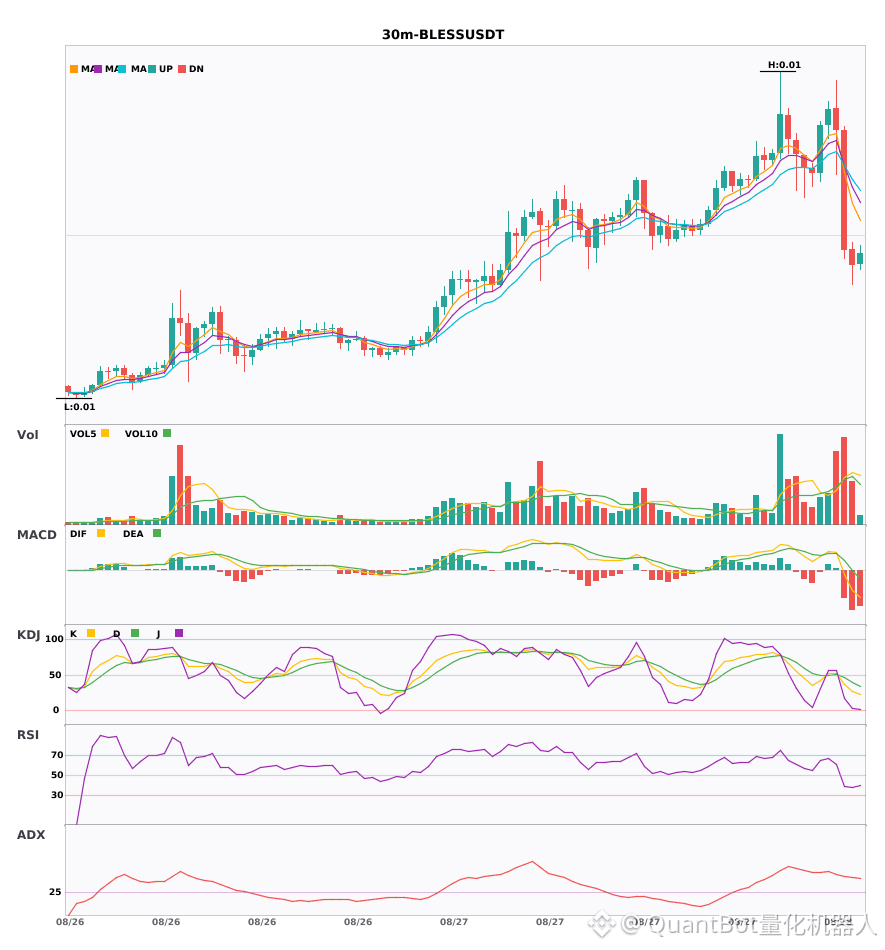Click the DEA legend text
This screenshot has width=885, height=950.
[133, 534]
